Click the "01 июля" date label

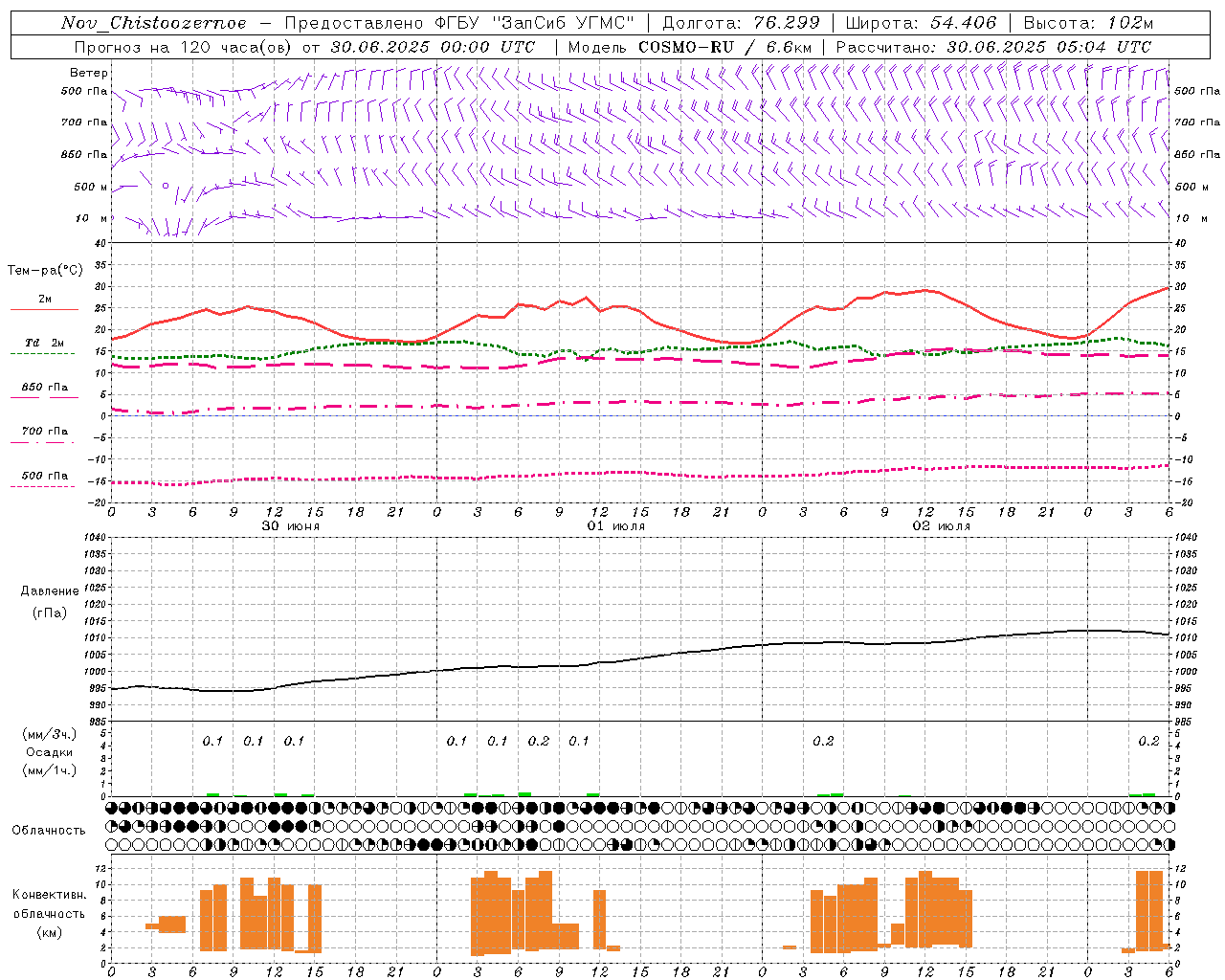click(x=616, y=526)
